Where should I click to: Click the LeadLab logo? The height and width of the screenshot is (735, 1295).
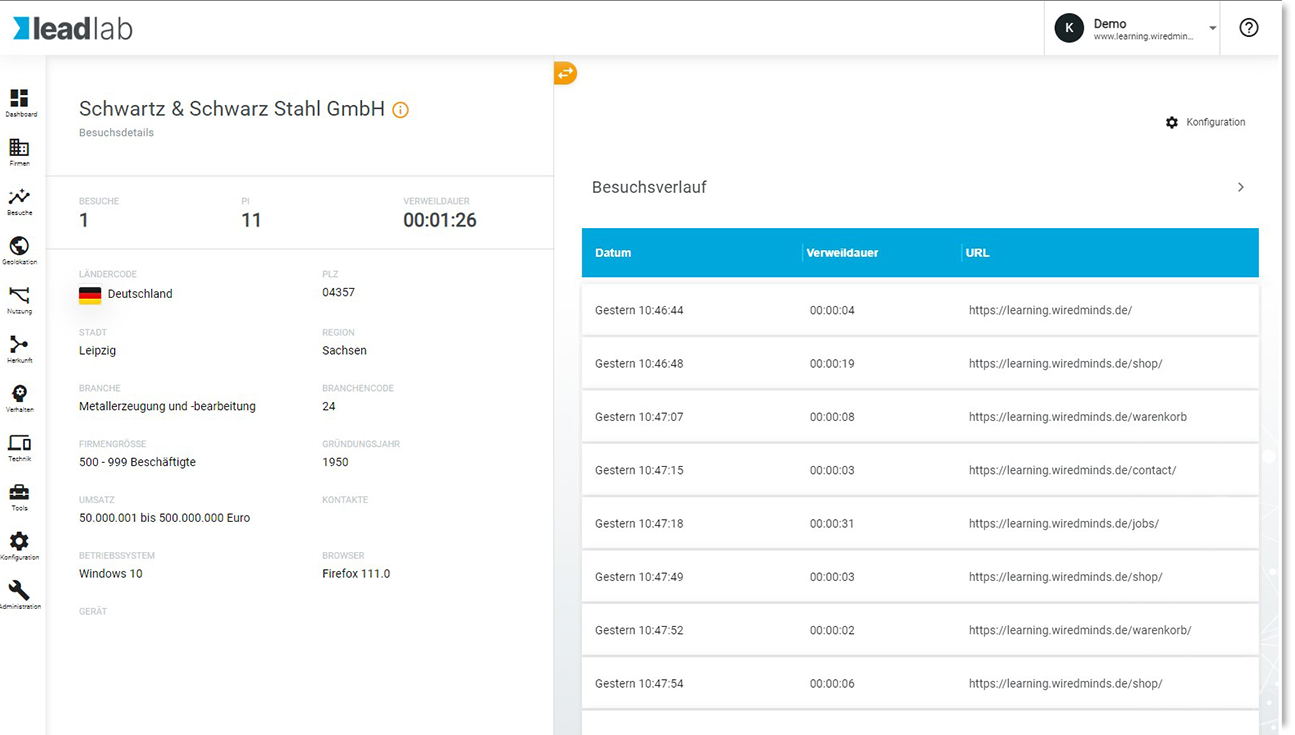coord(72,28)
